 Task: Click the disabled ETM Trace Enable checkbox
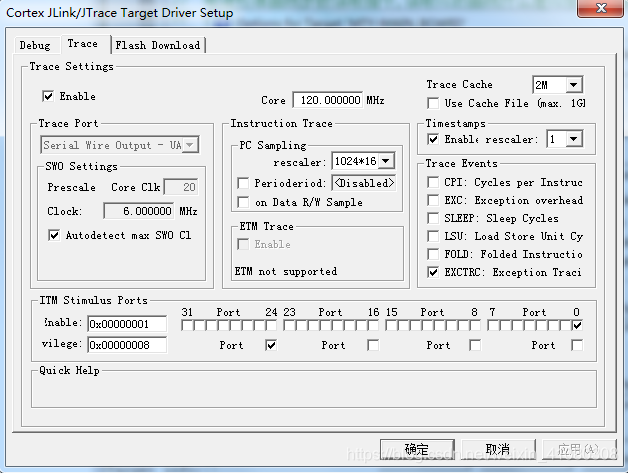coord(243,244)
